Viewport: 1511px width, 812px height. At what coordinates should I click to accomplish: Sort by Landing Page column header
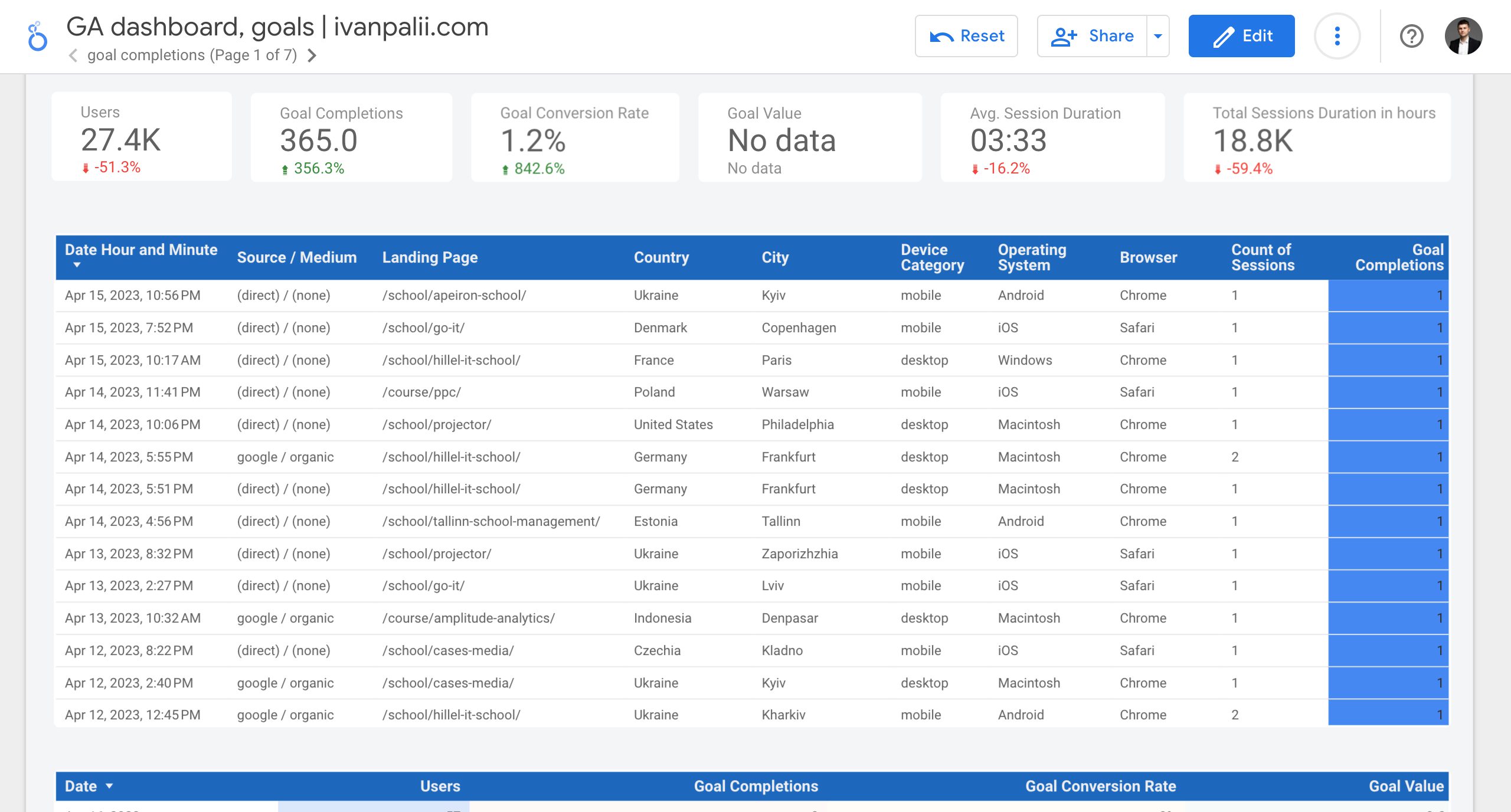pyautogui.click(x=430, y=257)
